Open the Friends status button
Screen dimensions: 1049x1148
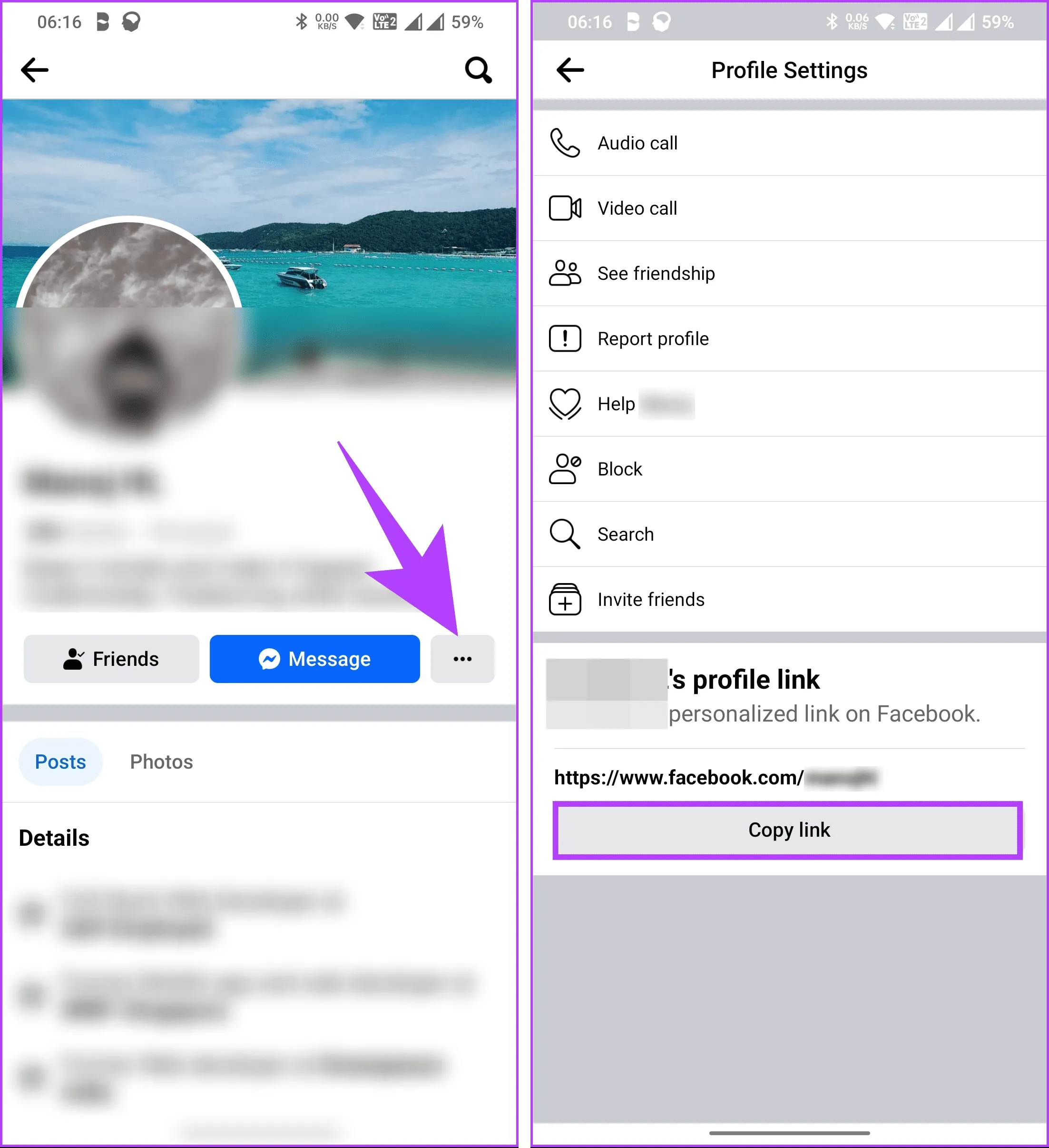111,659
